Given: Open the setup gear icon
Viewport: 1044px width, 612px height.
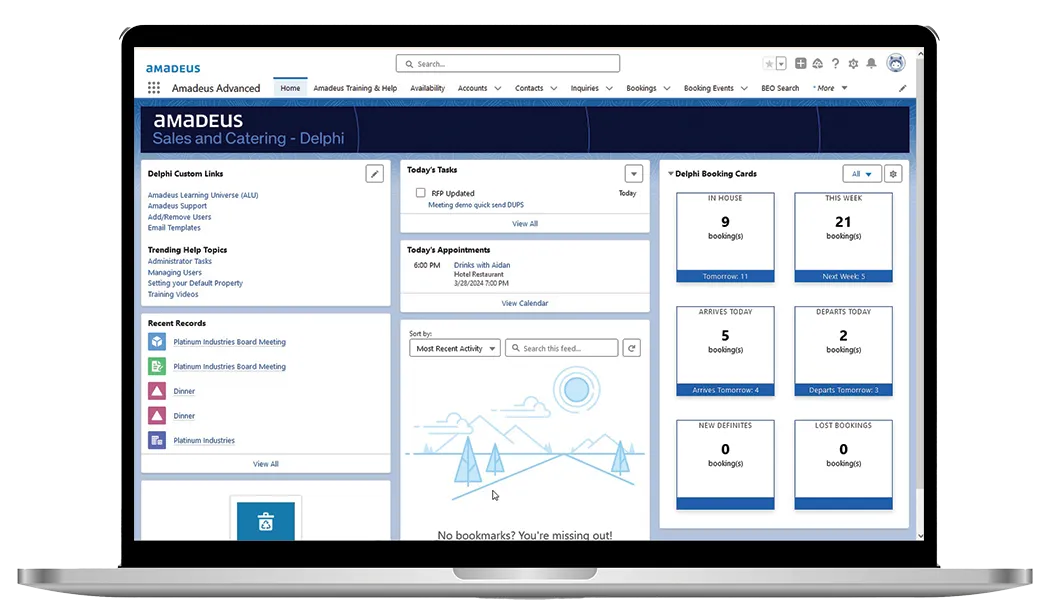Looking at the screenshot, I should click(853, 64).
